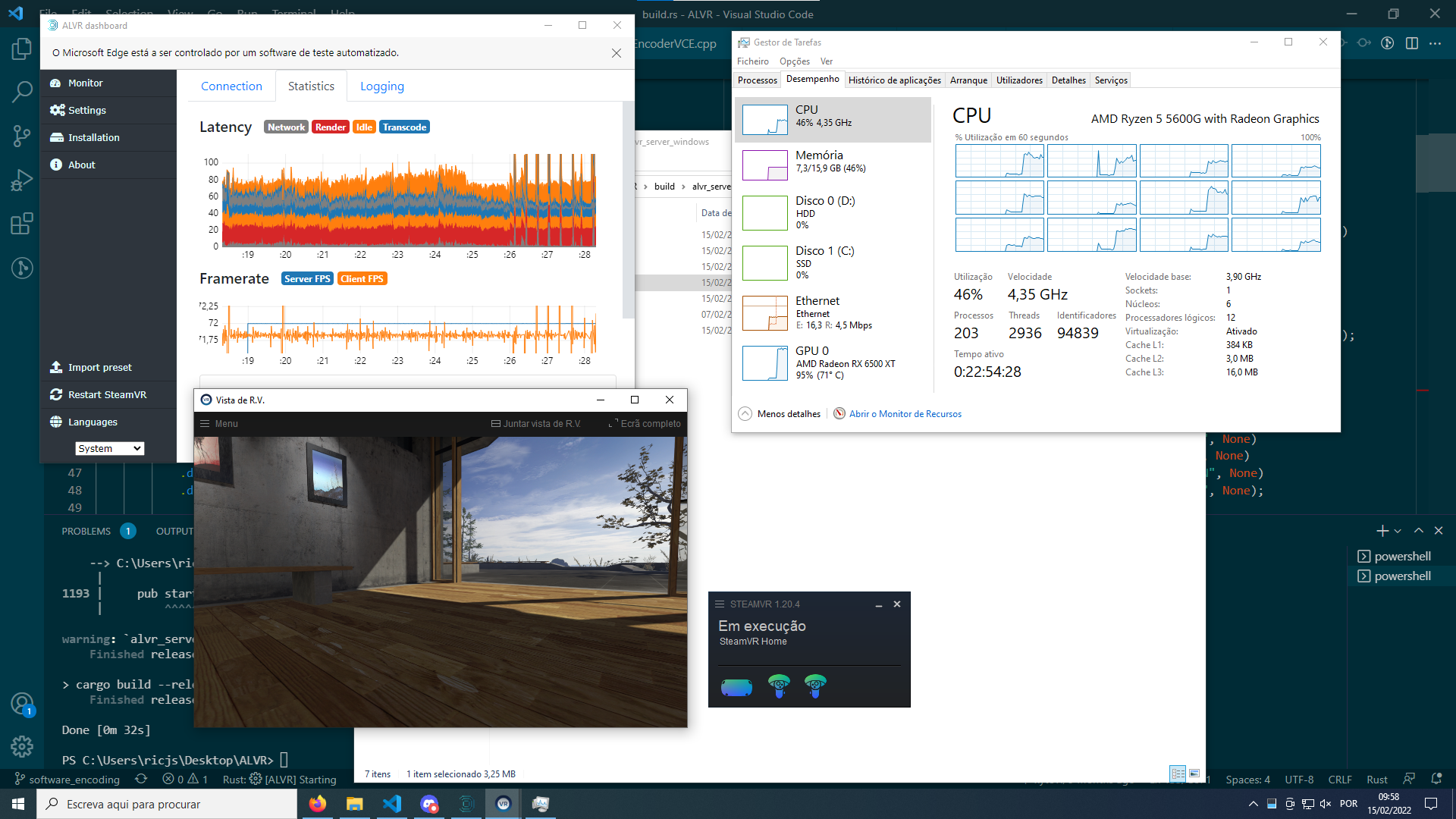
Task: Open the Processos tab in Task Manager
Action: tap(757, 80)
